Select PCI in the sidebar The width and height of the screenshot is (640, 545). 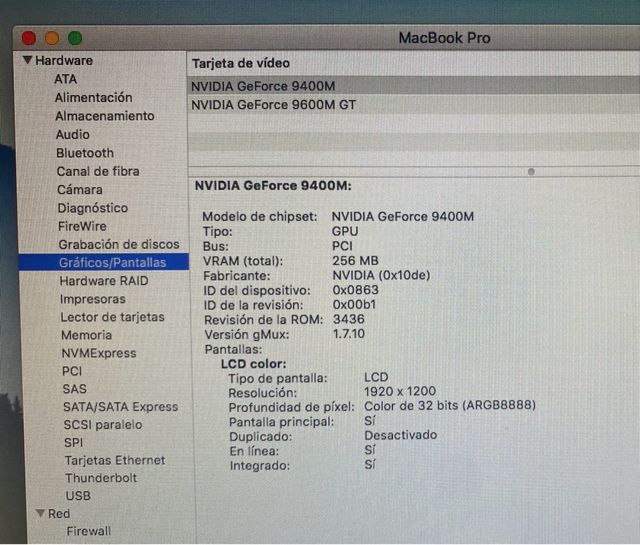tap(72, 371)
